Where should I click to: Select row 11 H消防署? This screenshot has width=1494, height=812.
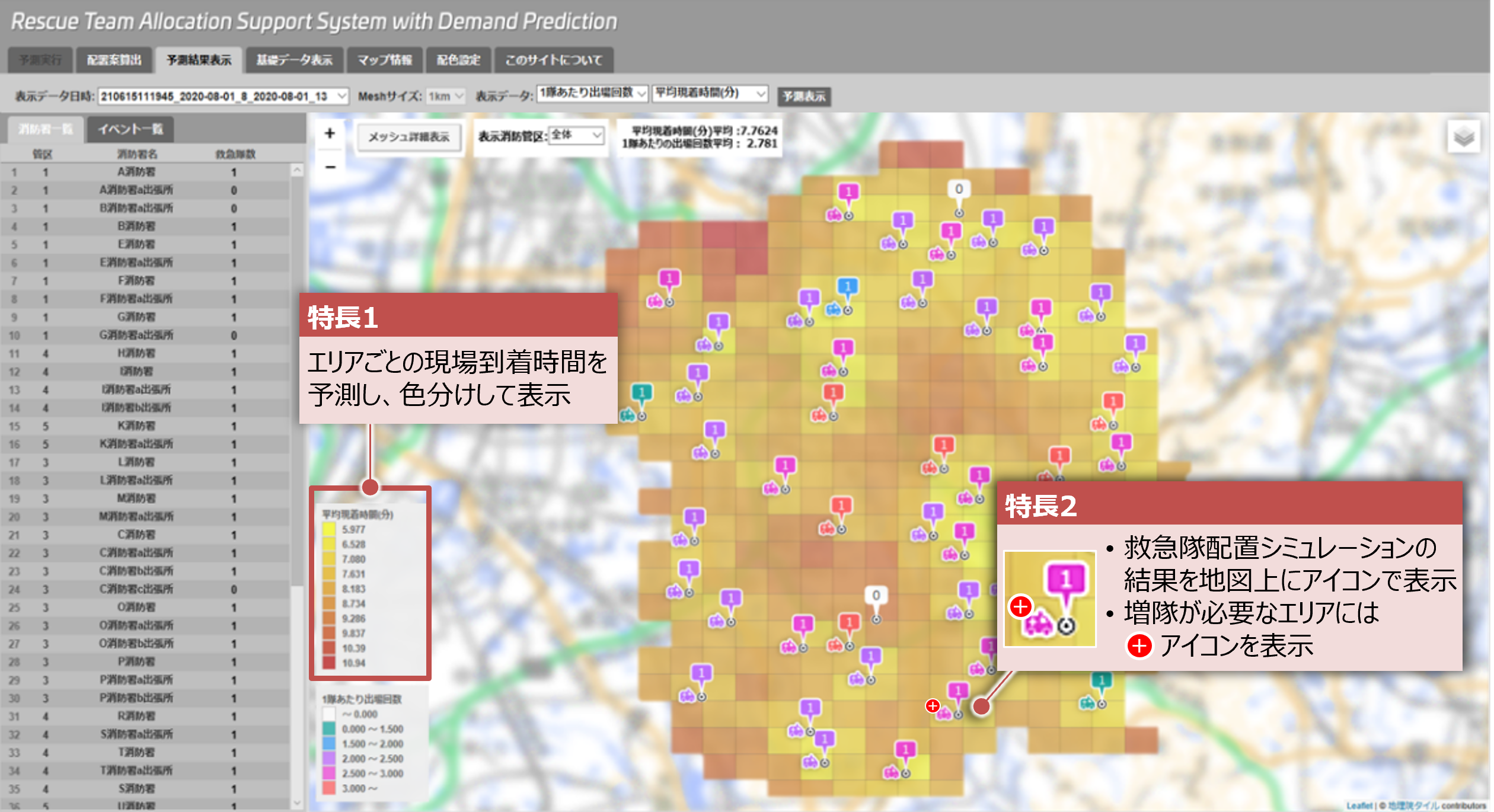(146, 353)
